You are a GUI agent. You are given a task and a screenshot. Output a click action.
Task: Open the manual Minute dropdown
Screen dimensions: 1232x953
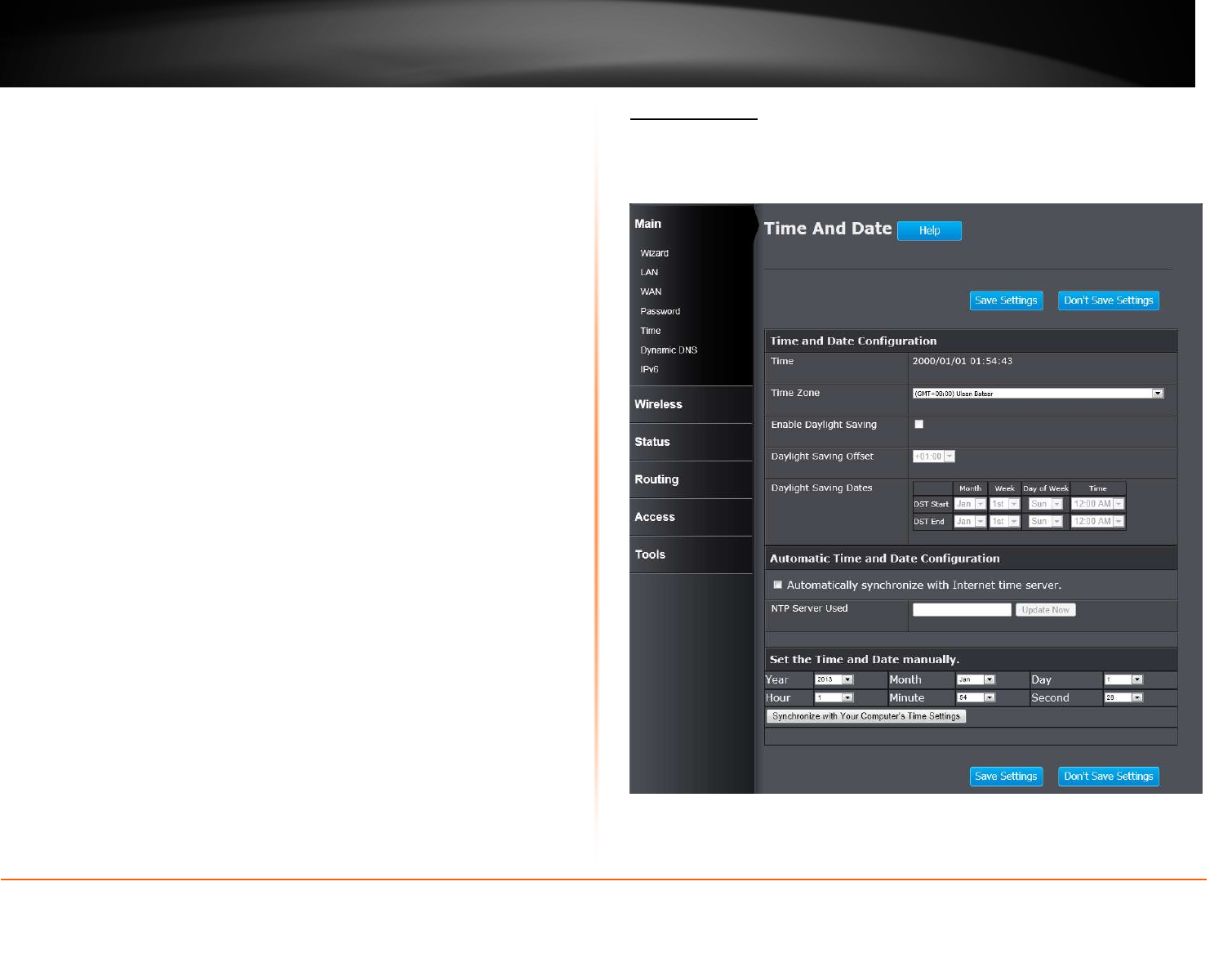(976, 697)
